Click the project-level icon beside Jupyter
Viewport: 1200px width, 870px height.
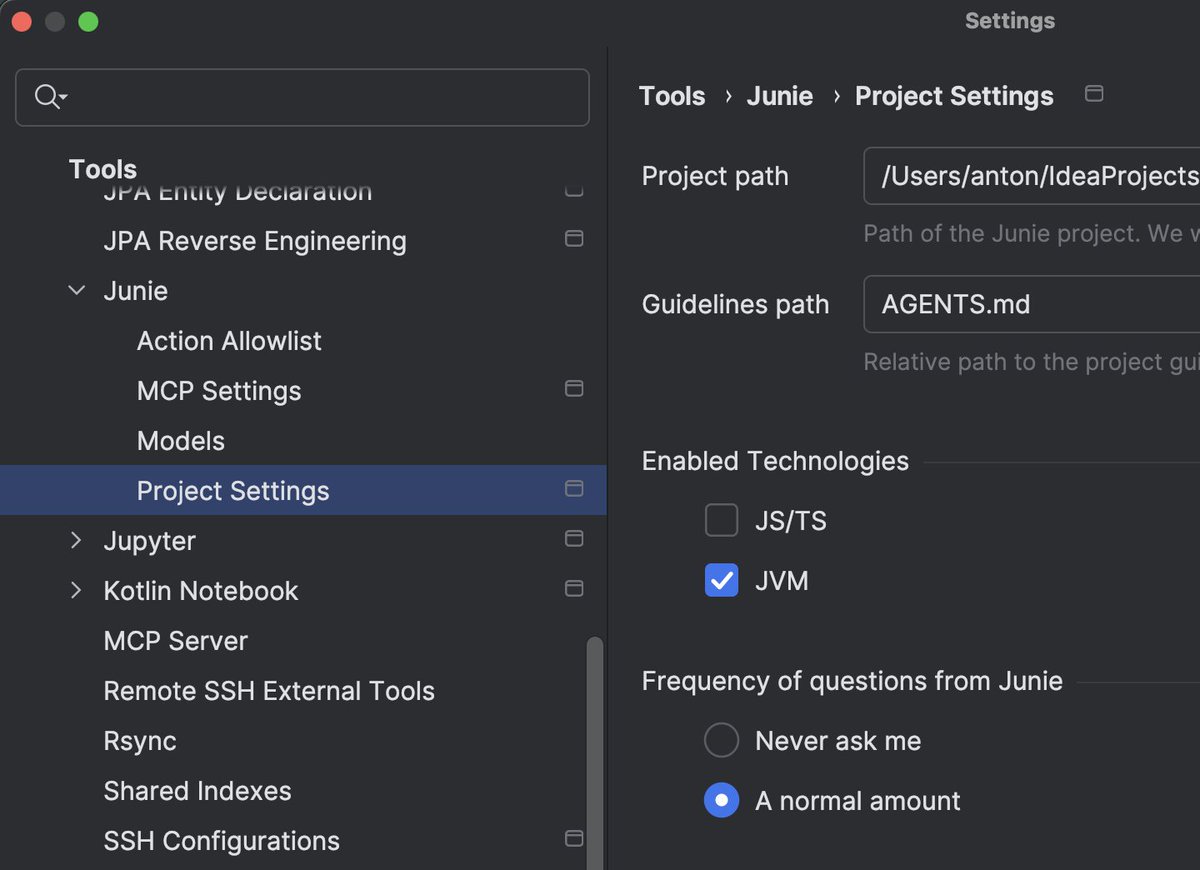574,539
